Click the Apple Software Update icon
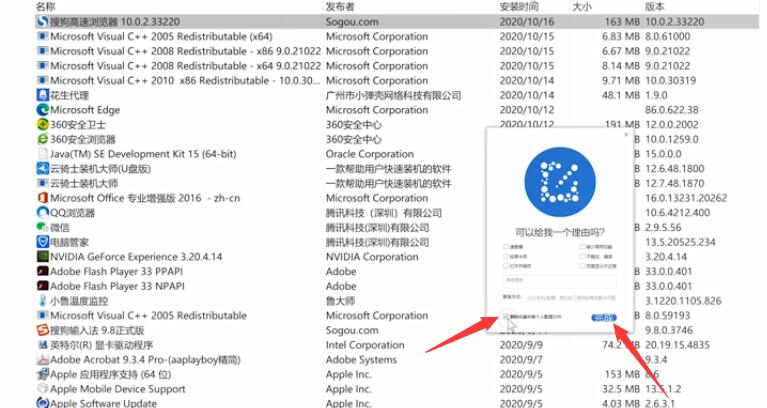The width and height of the screenshot is (767, 408). tap(43, 403)
